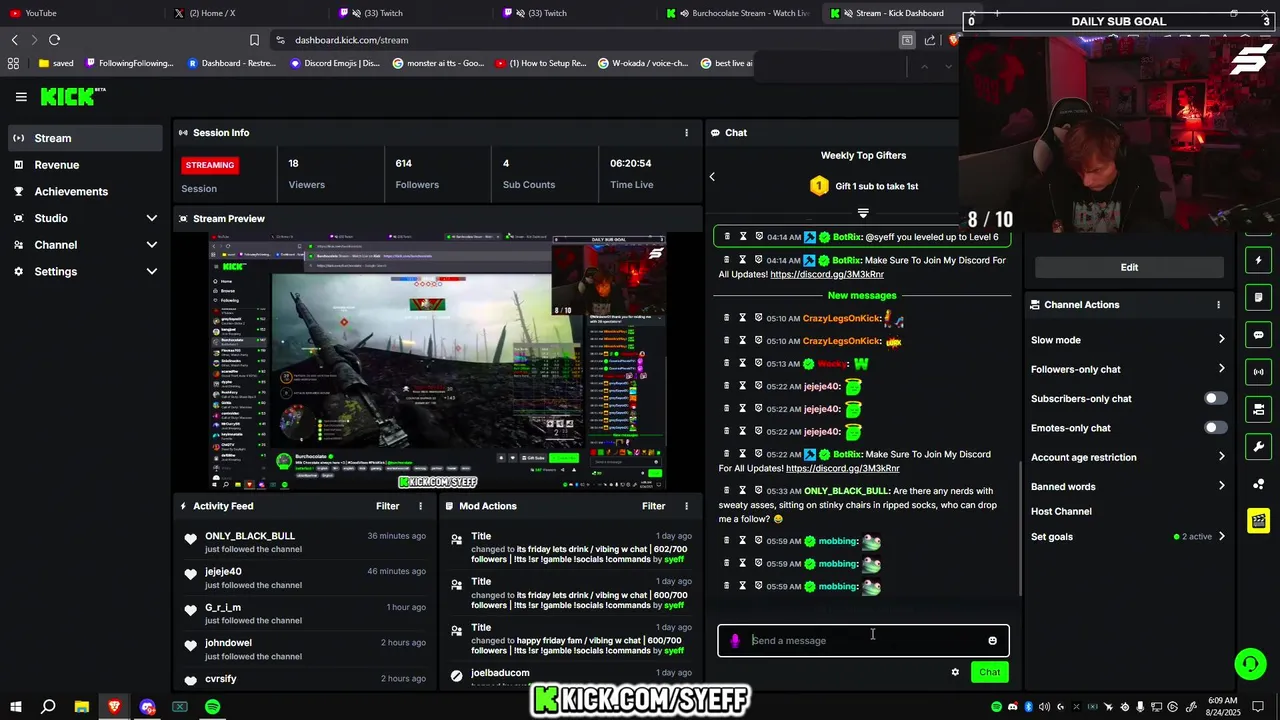The image size is (1280, 720).
Task: Open Windows Start menu
Action: pyautogui.click(x=16, y=707)
